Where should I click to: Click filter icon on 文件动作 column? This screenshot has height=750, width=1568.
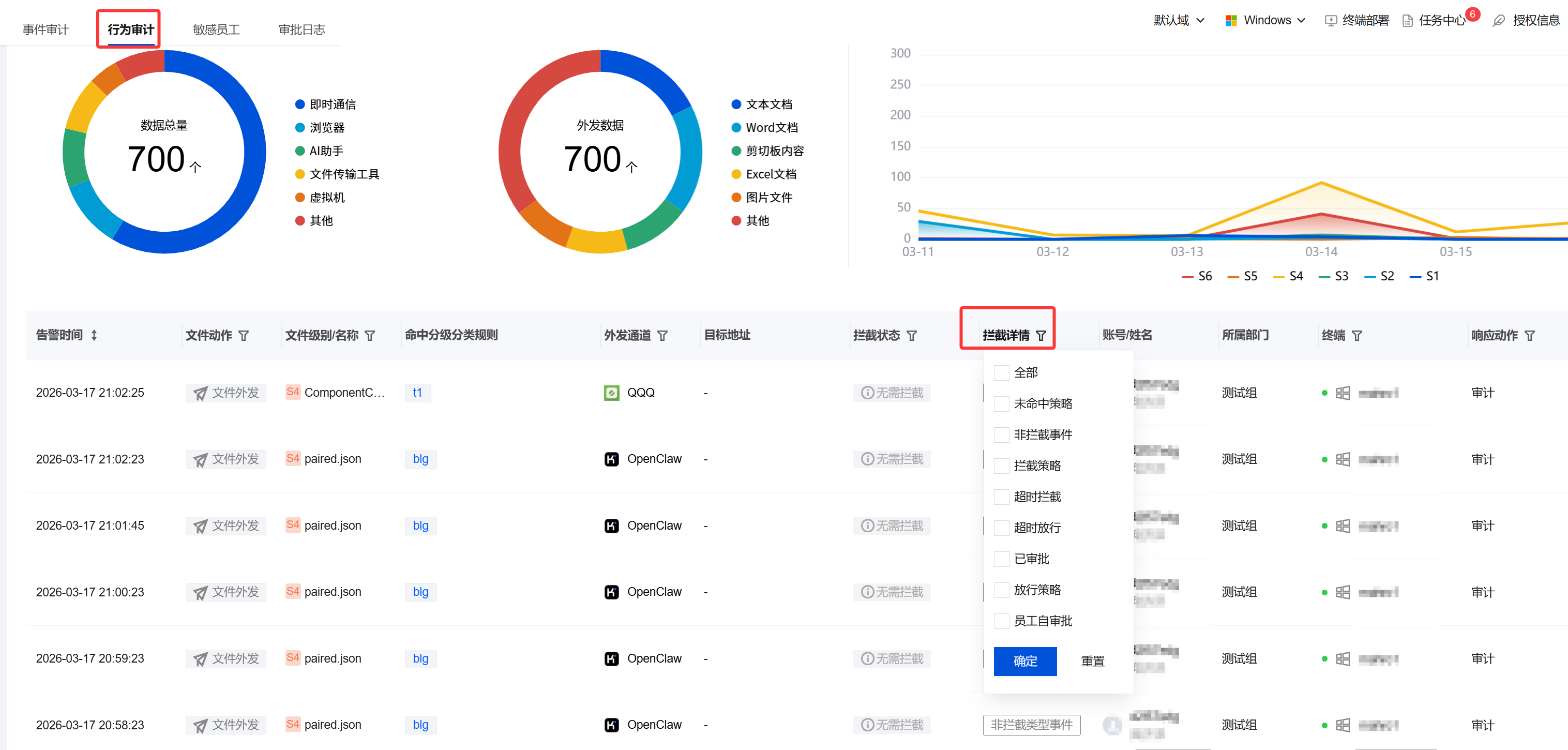(x=244, y=335)
